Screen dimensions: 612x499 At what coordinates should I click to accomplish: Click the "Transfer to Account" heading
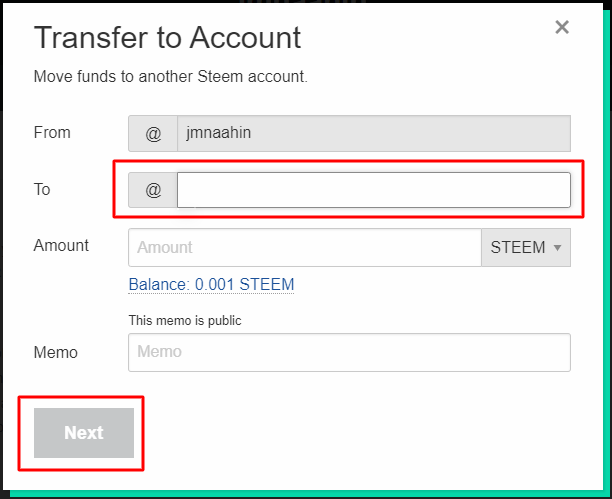(x=167, y=38)
